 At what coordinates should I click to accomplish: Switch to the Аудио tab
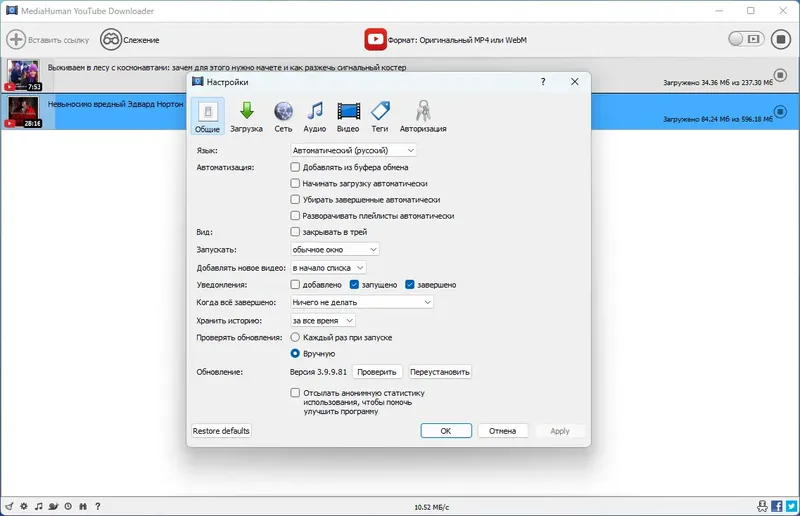[x=315, y=117]
